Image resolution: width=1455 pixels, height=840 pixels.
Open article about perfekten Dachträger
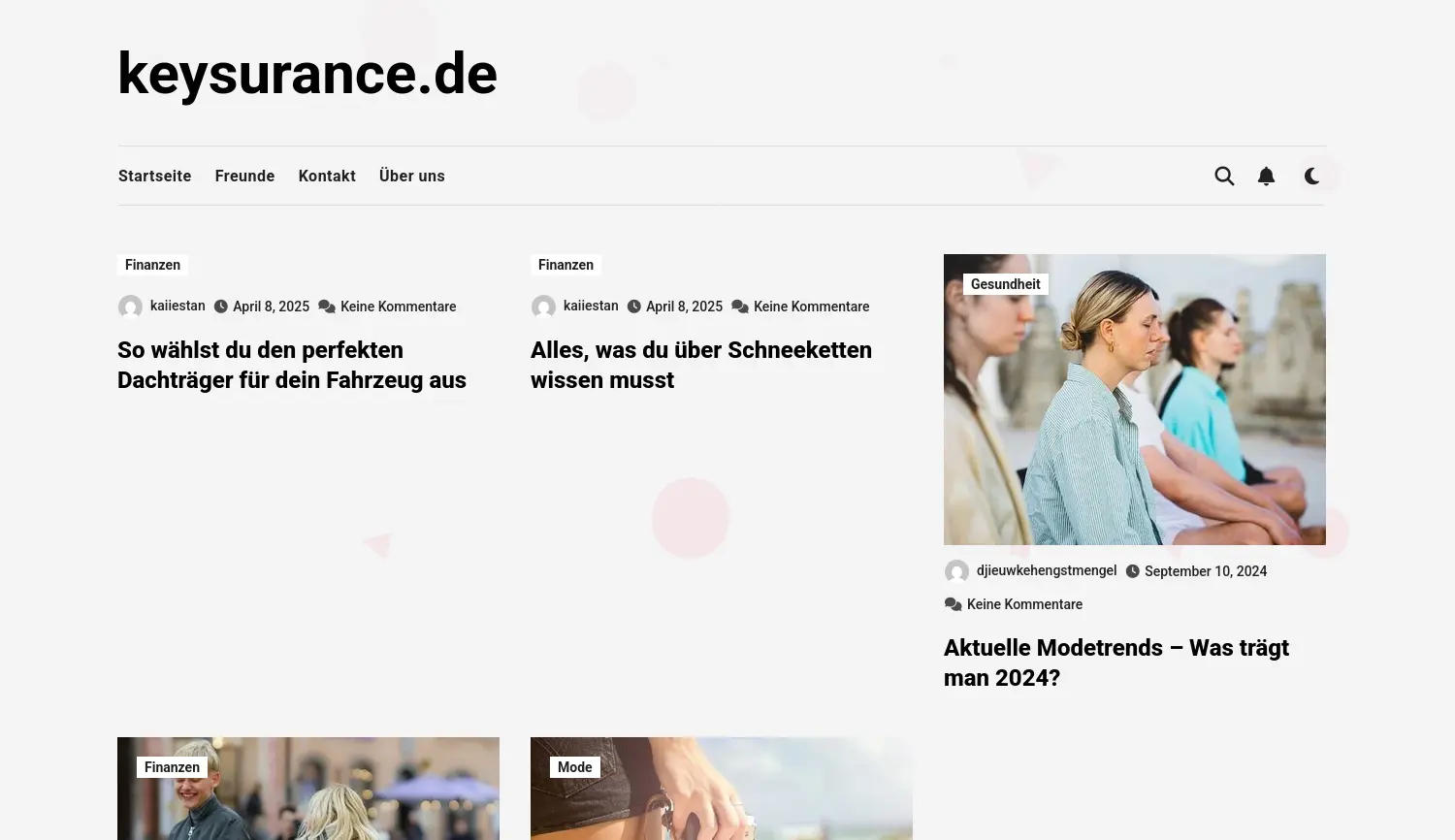pyautogui.click(x=292, y=365)
